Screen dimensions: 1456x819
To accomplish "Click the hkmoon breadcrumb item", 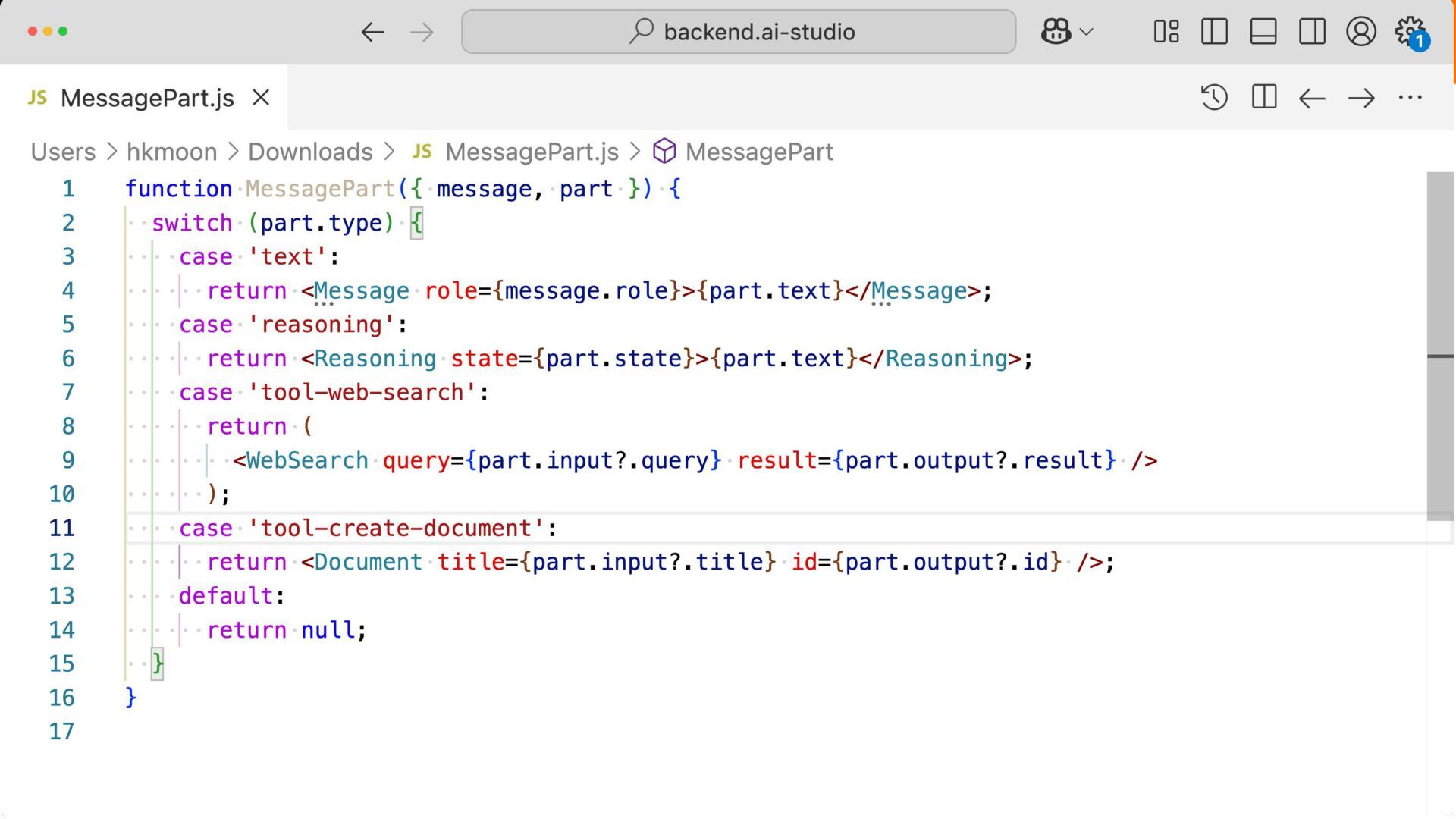I will pyautogui.click(x=171, y=152).
